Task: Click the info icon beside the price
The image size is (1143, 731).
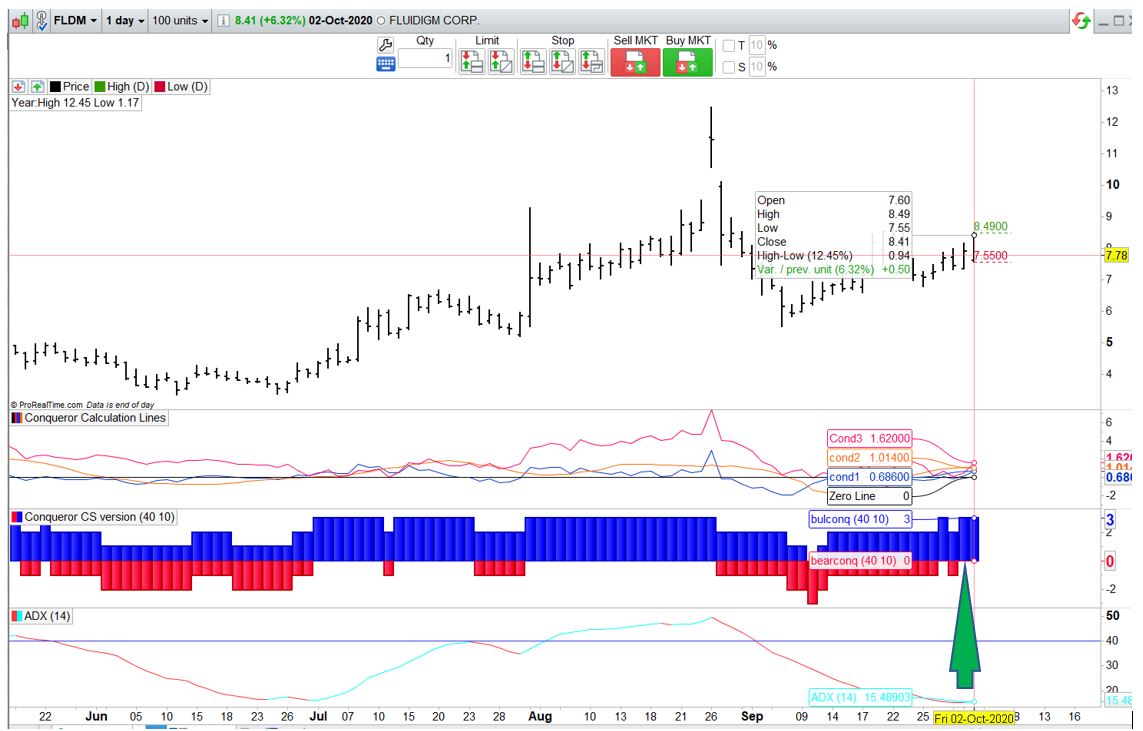Action: 224,21
